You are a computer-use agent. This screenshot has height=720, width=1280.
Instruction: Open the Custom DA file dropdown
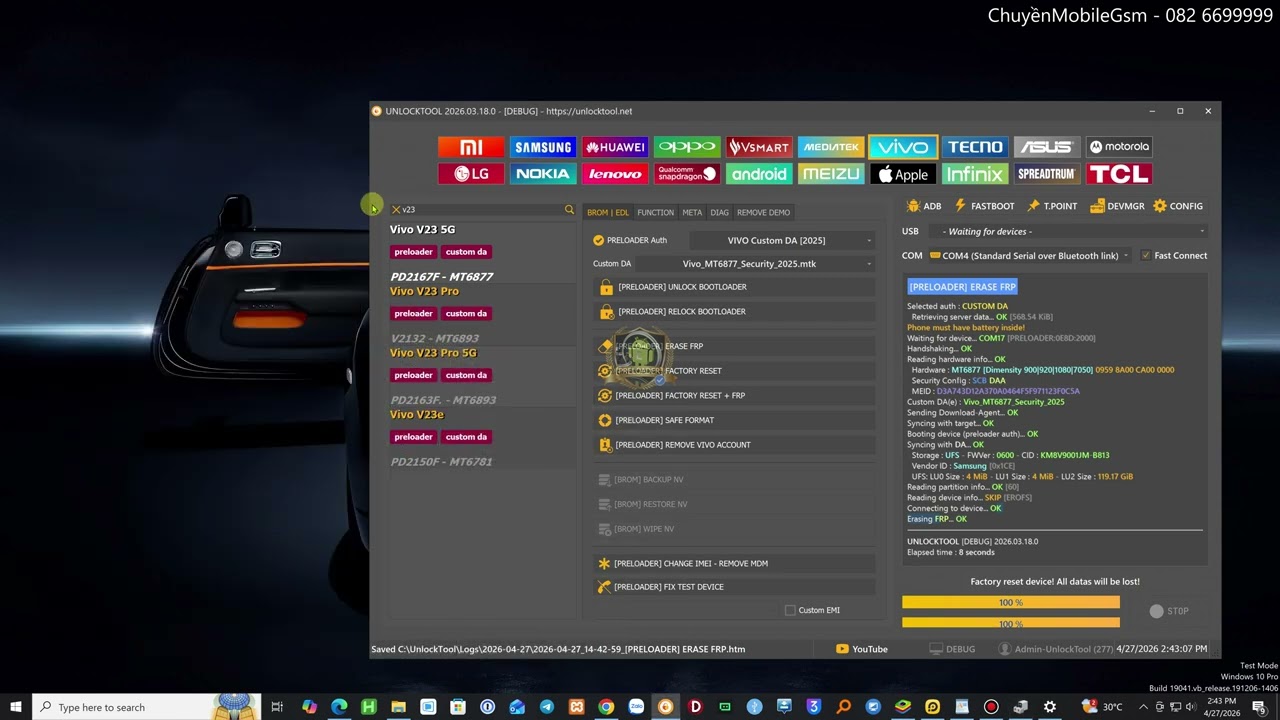point(755,264)
